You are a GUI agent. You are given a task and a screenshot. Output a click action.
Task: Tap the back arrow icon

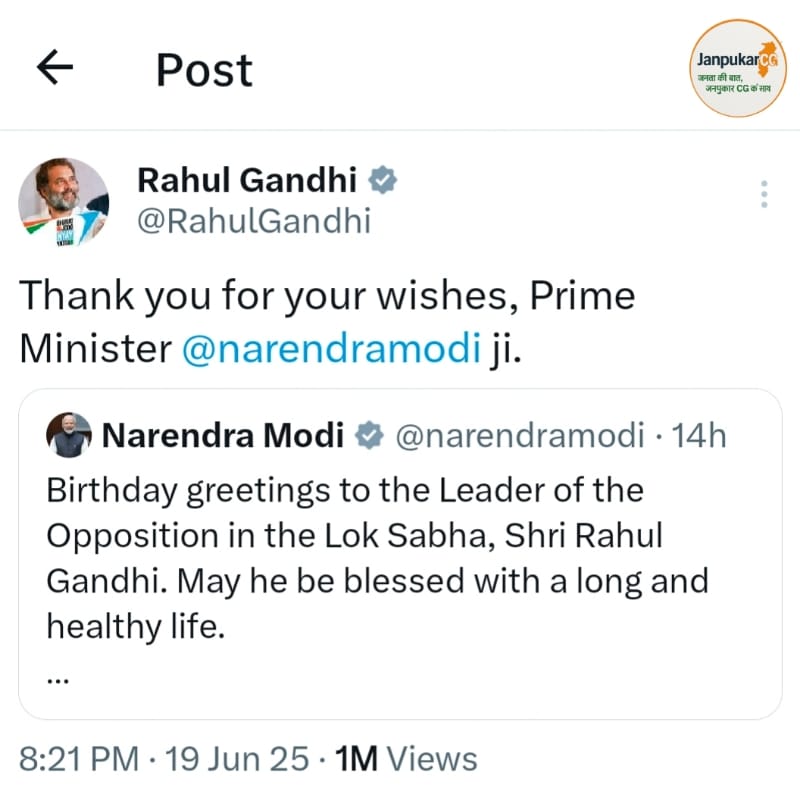55,68
